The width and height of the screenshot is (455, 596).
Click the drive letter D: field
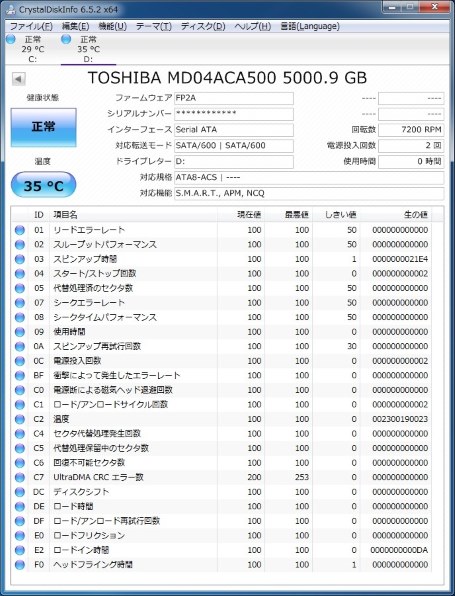[x=234, y=162]
